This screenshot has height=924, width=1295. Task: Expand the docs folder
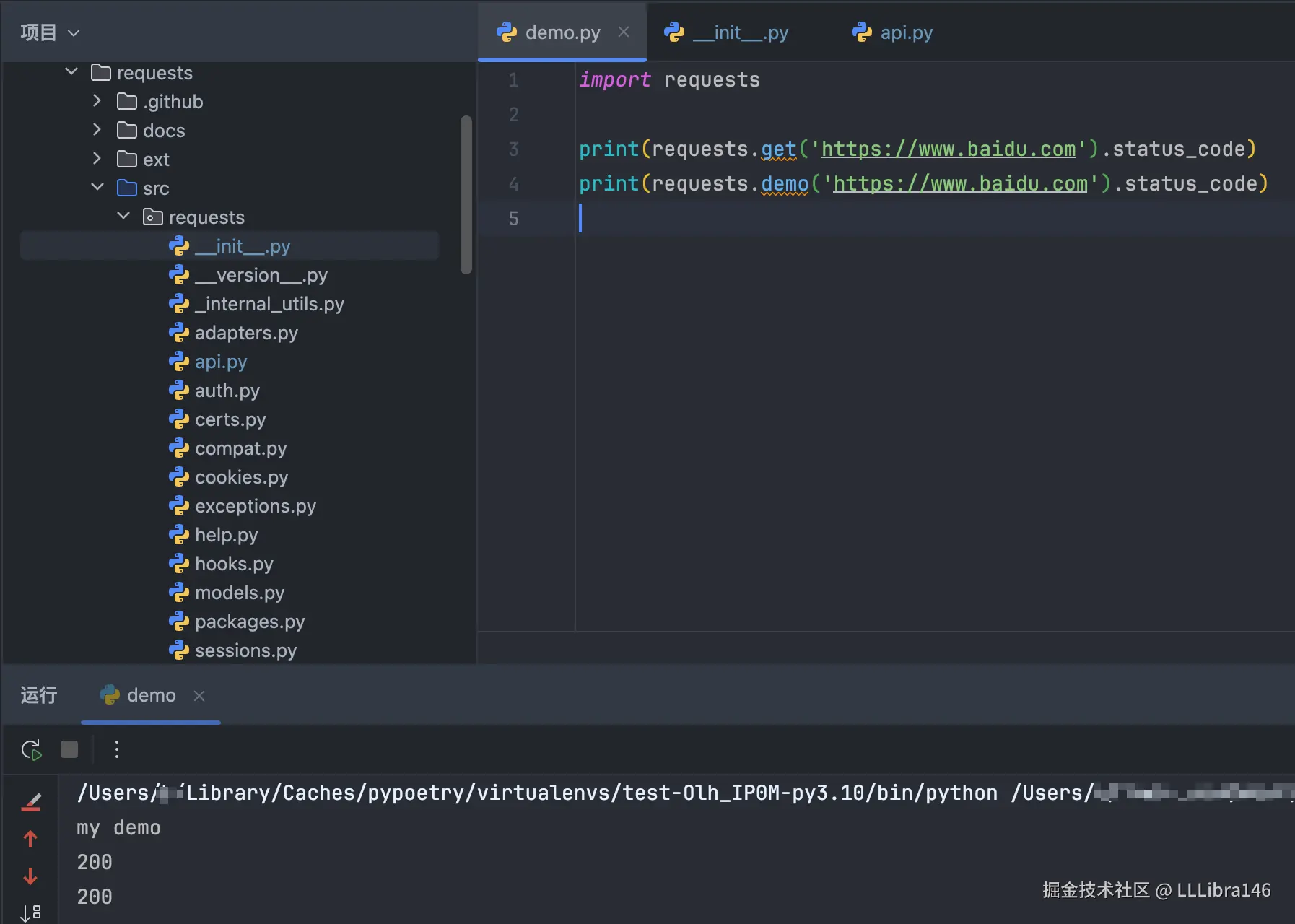(x=97, y=130)
